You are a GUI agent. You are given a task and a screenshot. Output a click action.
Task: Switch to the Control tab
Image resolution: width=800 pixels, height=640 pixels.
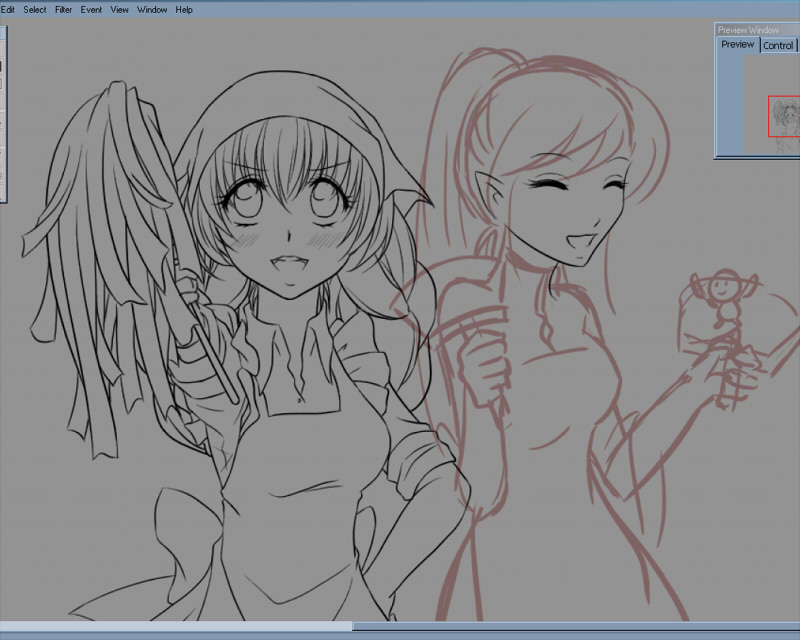(x=778, y=46)
